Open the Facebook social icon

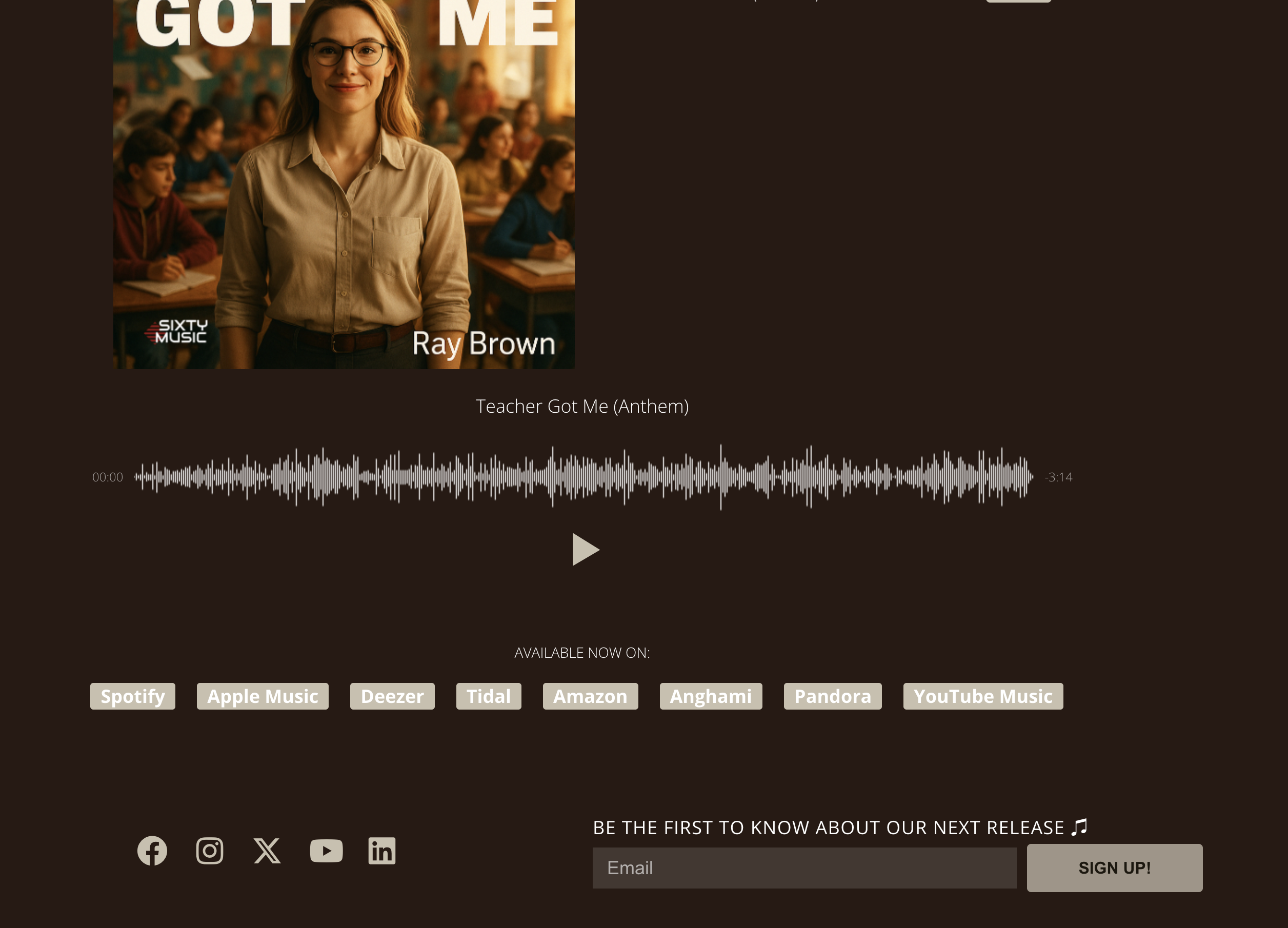(x=152, y=851)
